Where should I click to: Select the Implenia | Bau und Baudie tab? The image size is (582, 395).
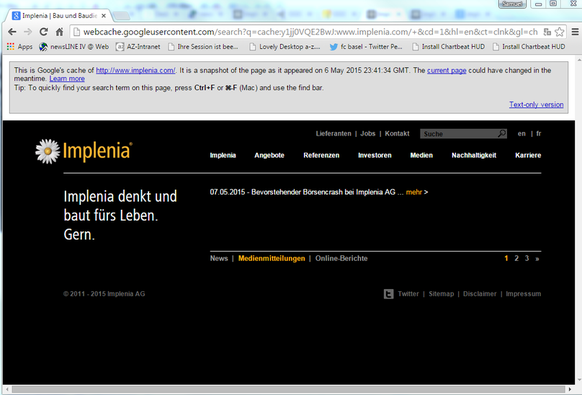coord(59,16)
